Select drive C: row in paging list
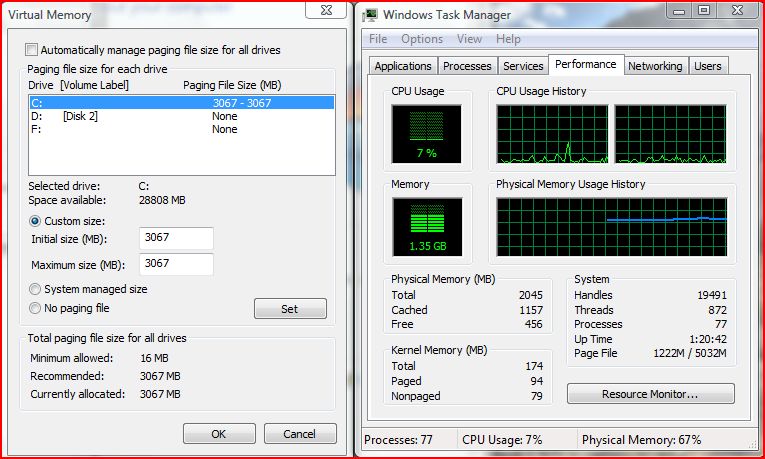 tap(181, 103)
